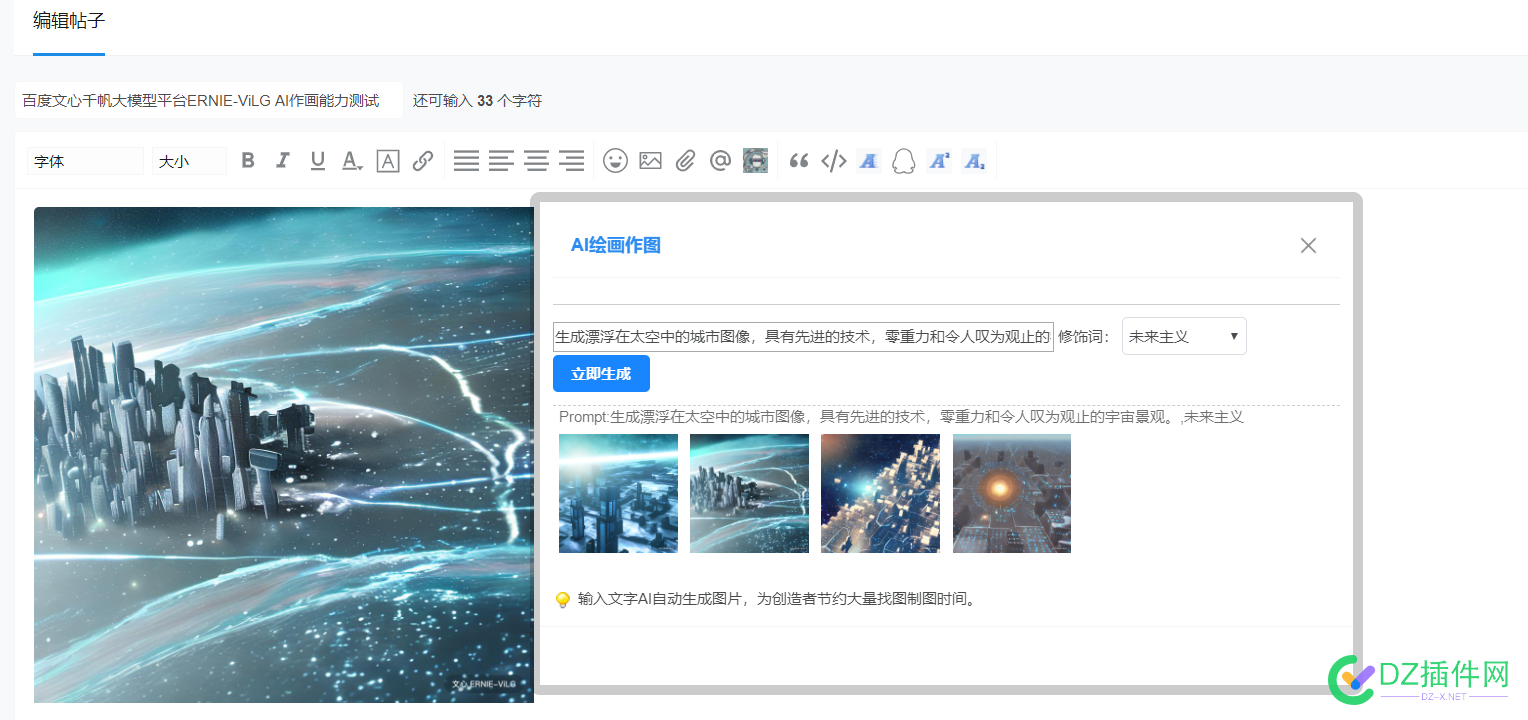Select the third thumbnail with golden blocks

click(880, 493)
